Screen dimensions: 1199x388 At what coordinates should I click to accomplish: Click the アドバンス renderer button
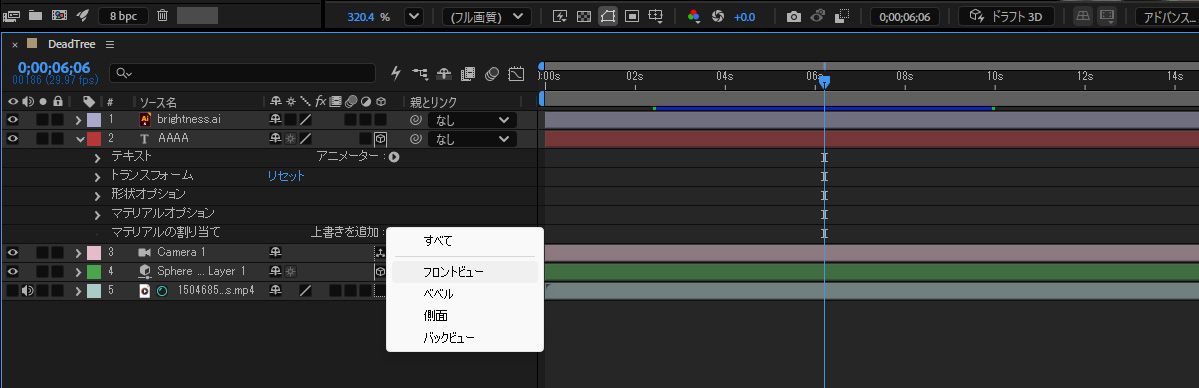click(1166, 17)
